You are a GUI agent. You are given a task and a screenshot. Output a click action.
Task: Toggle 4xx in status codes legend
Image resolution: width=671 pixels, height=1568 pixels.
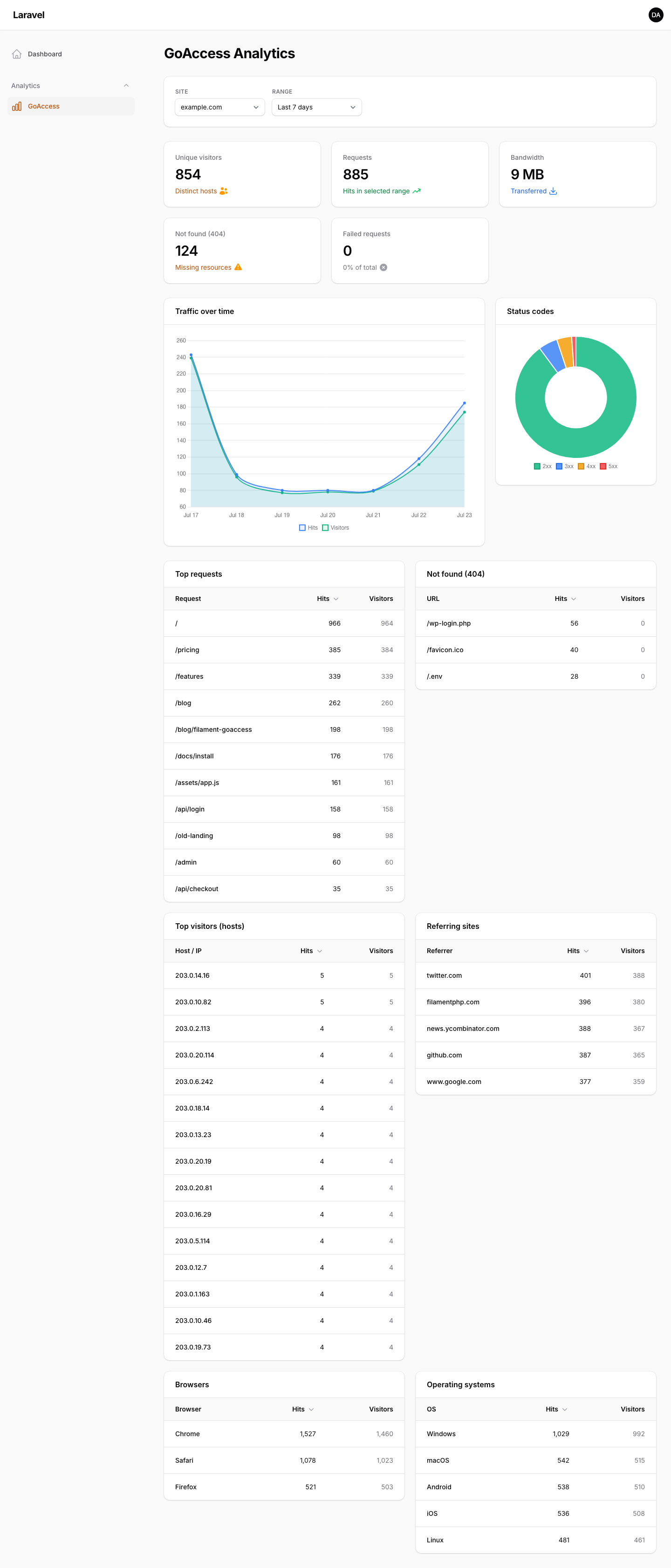(586, 466)
